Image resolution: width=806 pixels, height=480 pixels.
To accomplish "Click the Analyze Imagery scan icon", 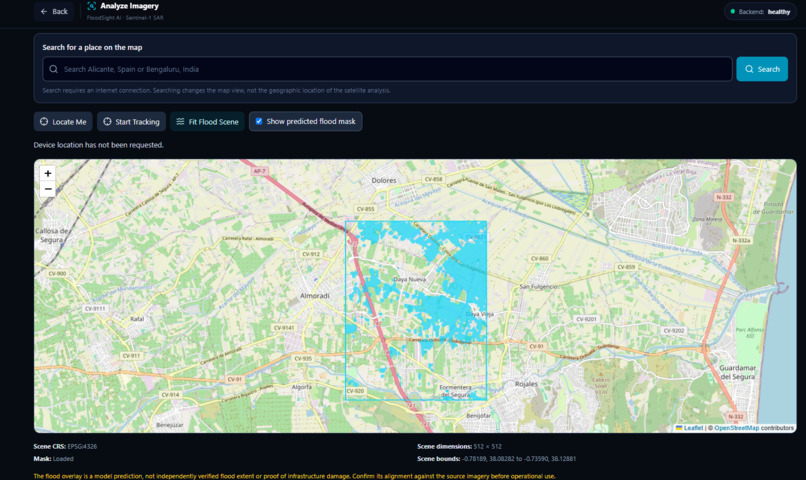I will (91, 6).
